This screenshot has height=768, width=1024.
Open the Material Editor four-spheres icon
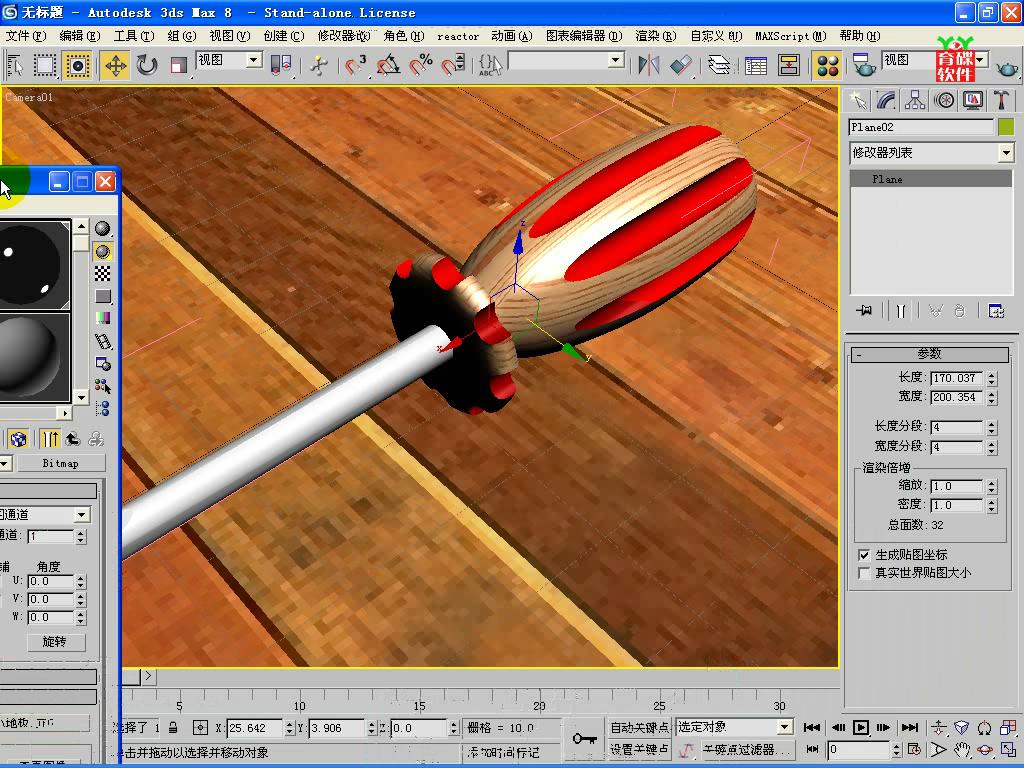(x=828, y=65)
